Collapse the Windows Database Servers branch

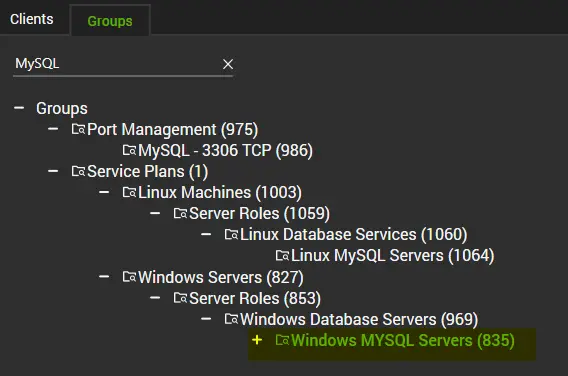tap(206, 319)
